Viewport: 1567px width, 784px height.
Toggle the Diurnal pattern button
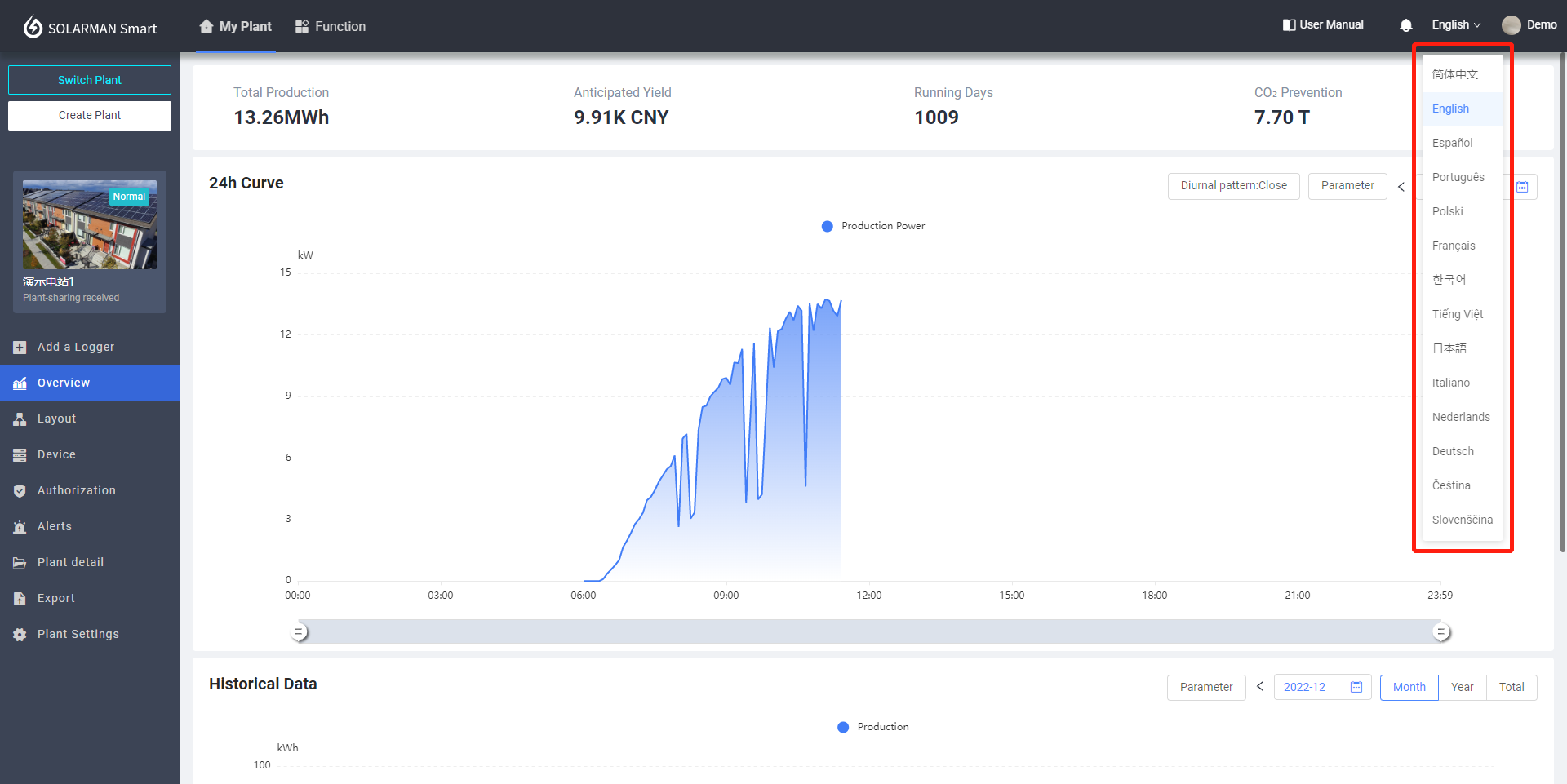[x=1233, y=186]
